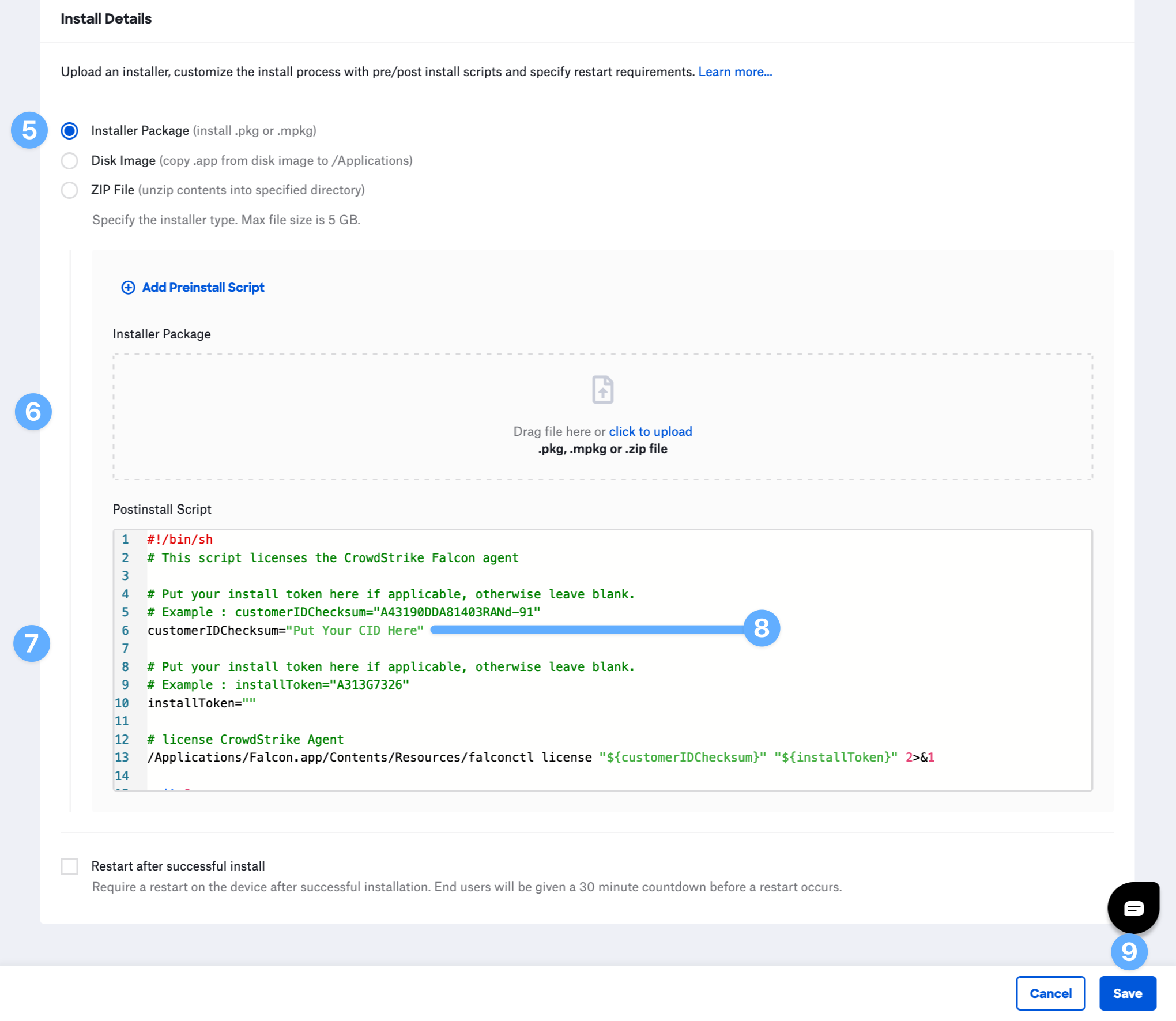
Task: Click line number 6 in the script editor
Action: coord(125,630)
